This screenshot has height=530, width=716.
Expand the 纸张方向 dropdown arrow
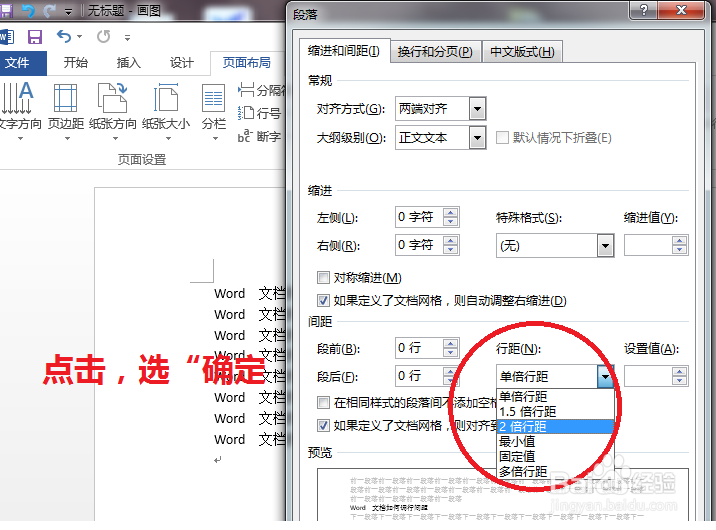pos(115,138)
